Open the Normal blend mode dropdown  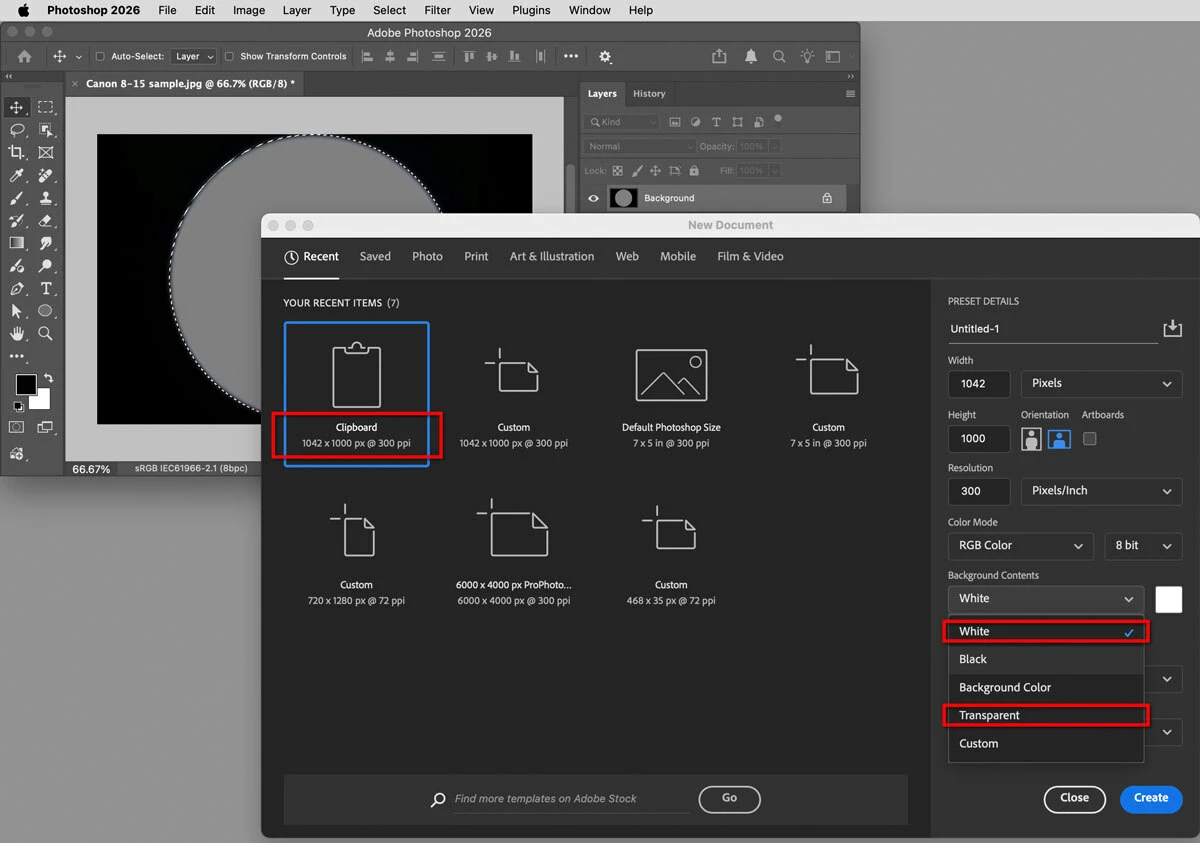[639, 146]
